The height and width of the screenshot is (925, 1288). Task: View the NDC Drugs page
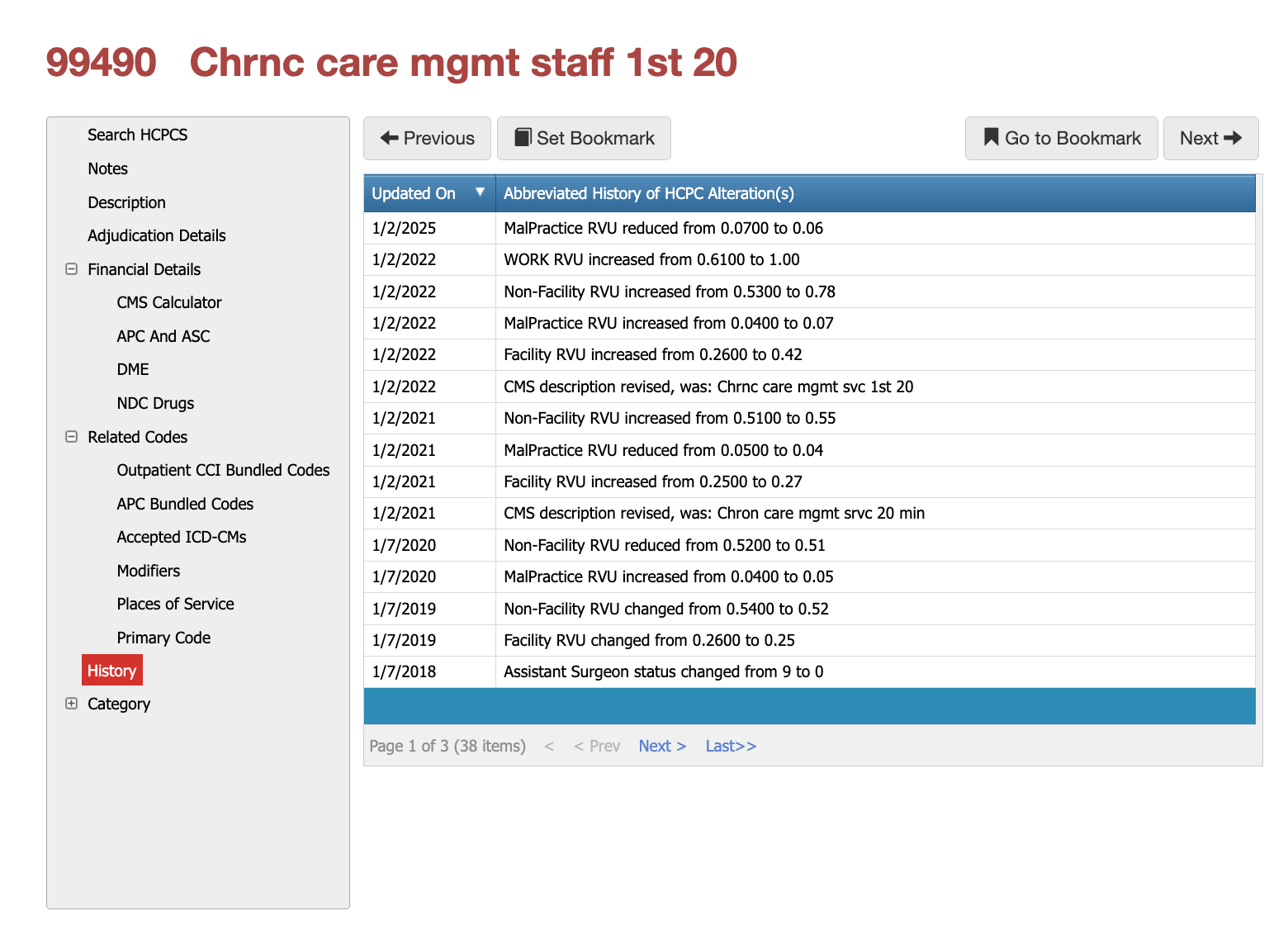[155, 403]
